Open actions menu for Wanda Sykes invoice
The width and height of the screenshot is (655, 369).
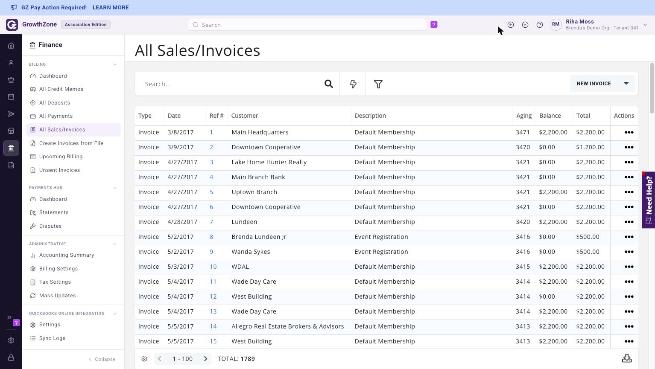[x=629, y=252]
